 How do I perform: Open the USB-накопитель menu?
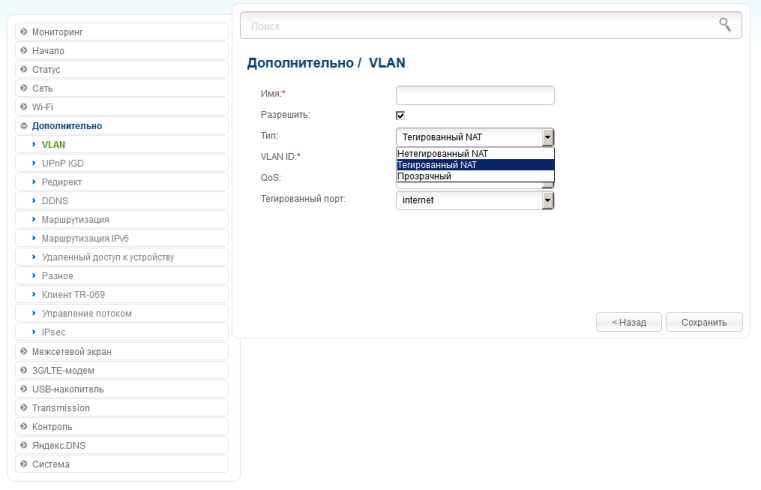tap(122, 389)
